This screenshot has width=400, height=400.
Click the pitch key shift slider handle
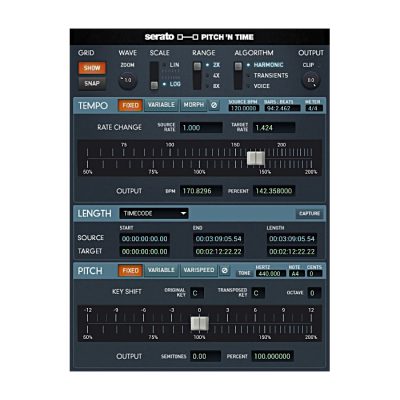[200, 323]
